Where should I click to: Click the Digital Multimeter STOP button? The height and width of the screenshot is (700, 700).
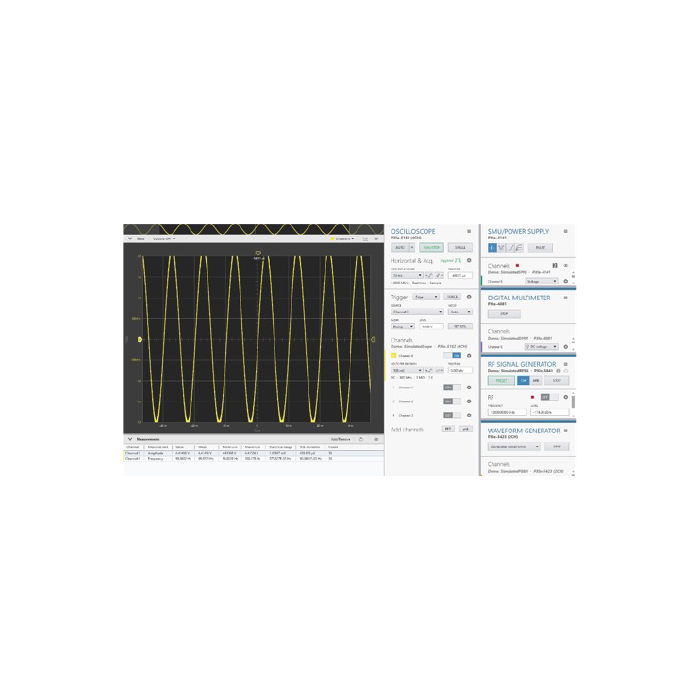pos(504,314)
